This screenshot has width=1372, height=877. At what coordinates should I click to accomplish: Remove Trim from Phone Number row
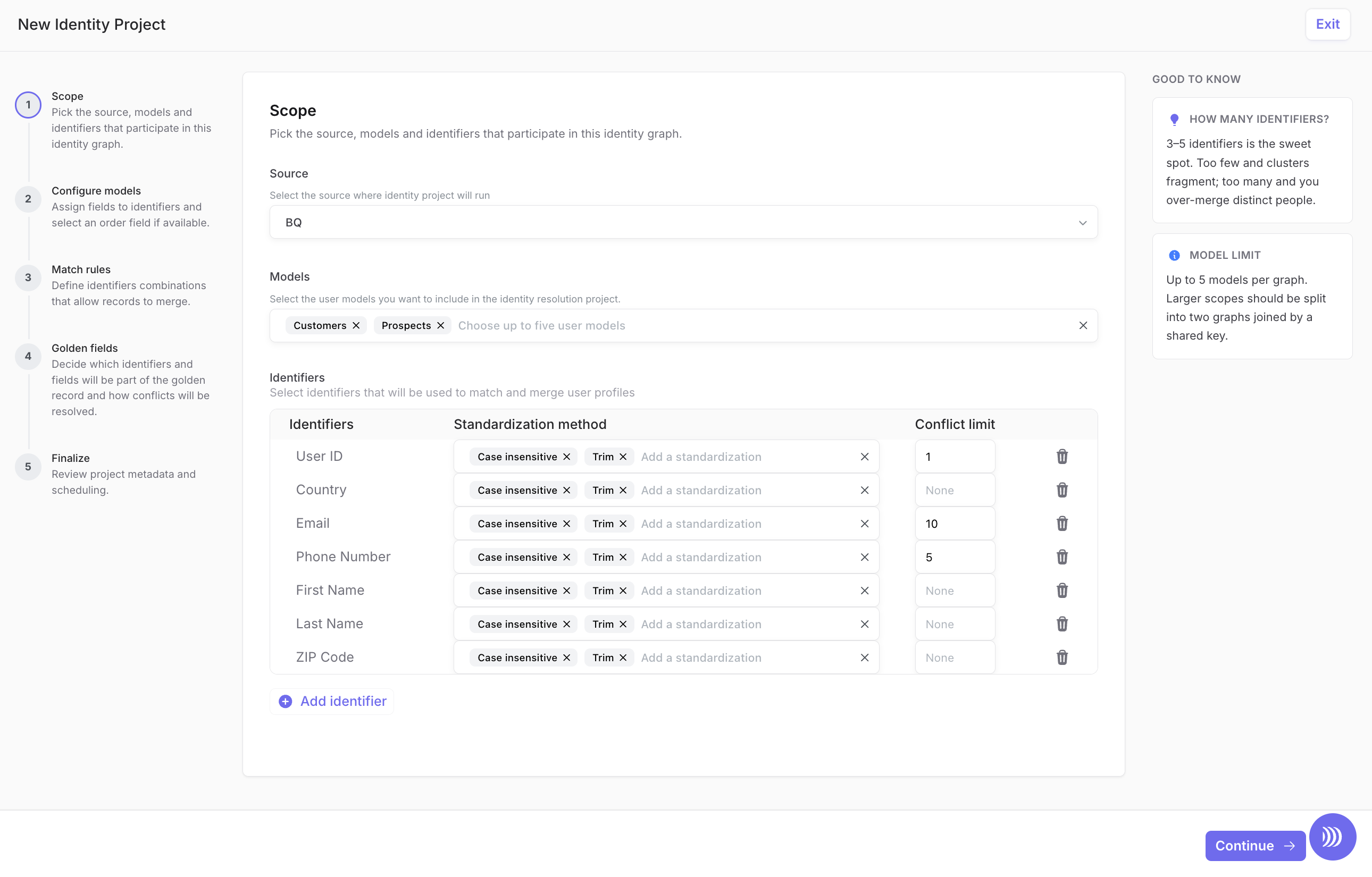[623, 557]
